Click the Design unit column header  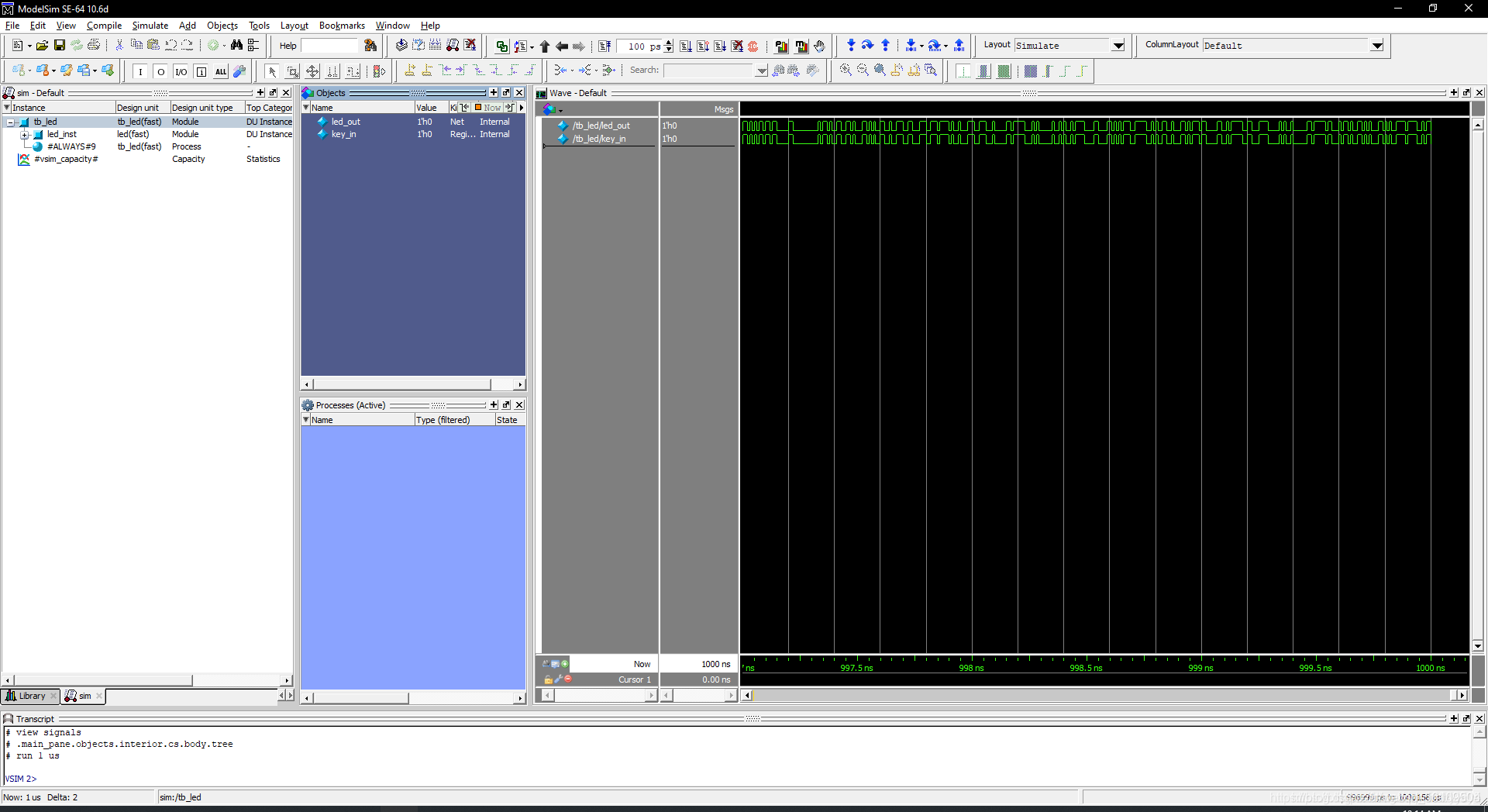pos(143,108)
